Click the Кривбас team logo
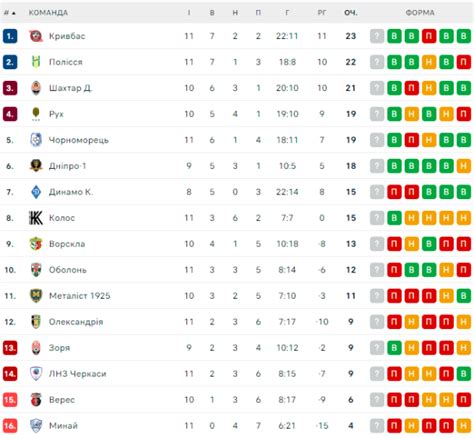Viewport: 474px width, 438px height. [x=36, y=36]
